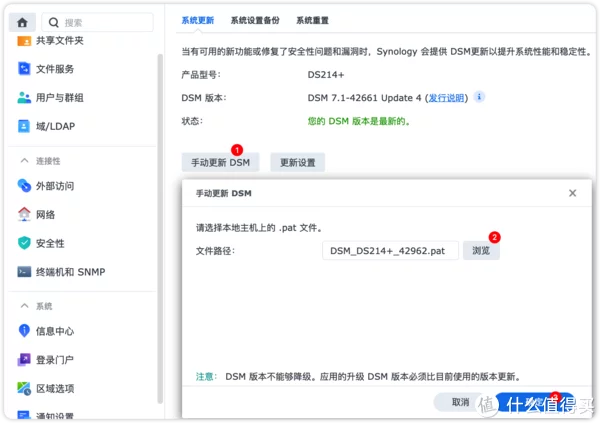
Task: Select the 终端机和 SNMP sidebar label
Action: pyautogui.click(x=70, y=272)
